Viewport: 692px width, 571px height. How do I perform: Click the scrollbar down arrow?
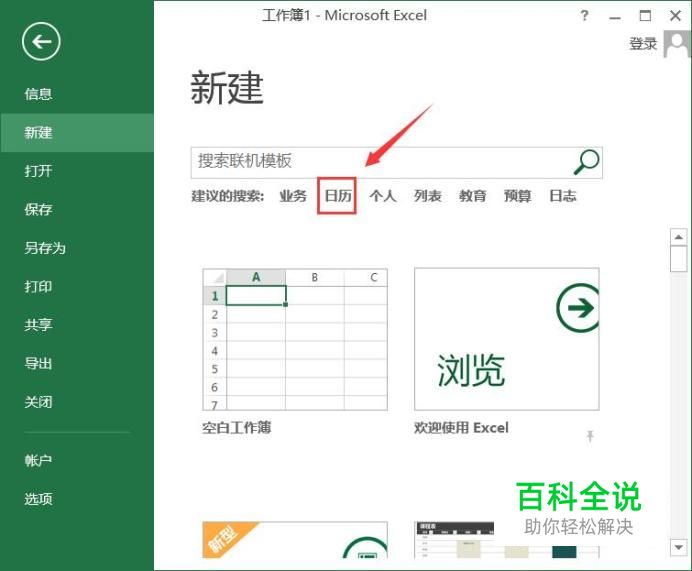(678, 548)
